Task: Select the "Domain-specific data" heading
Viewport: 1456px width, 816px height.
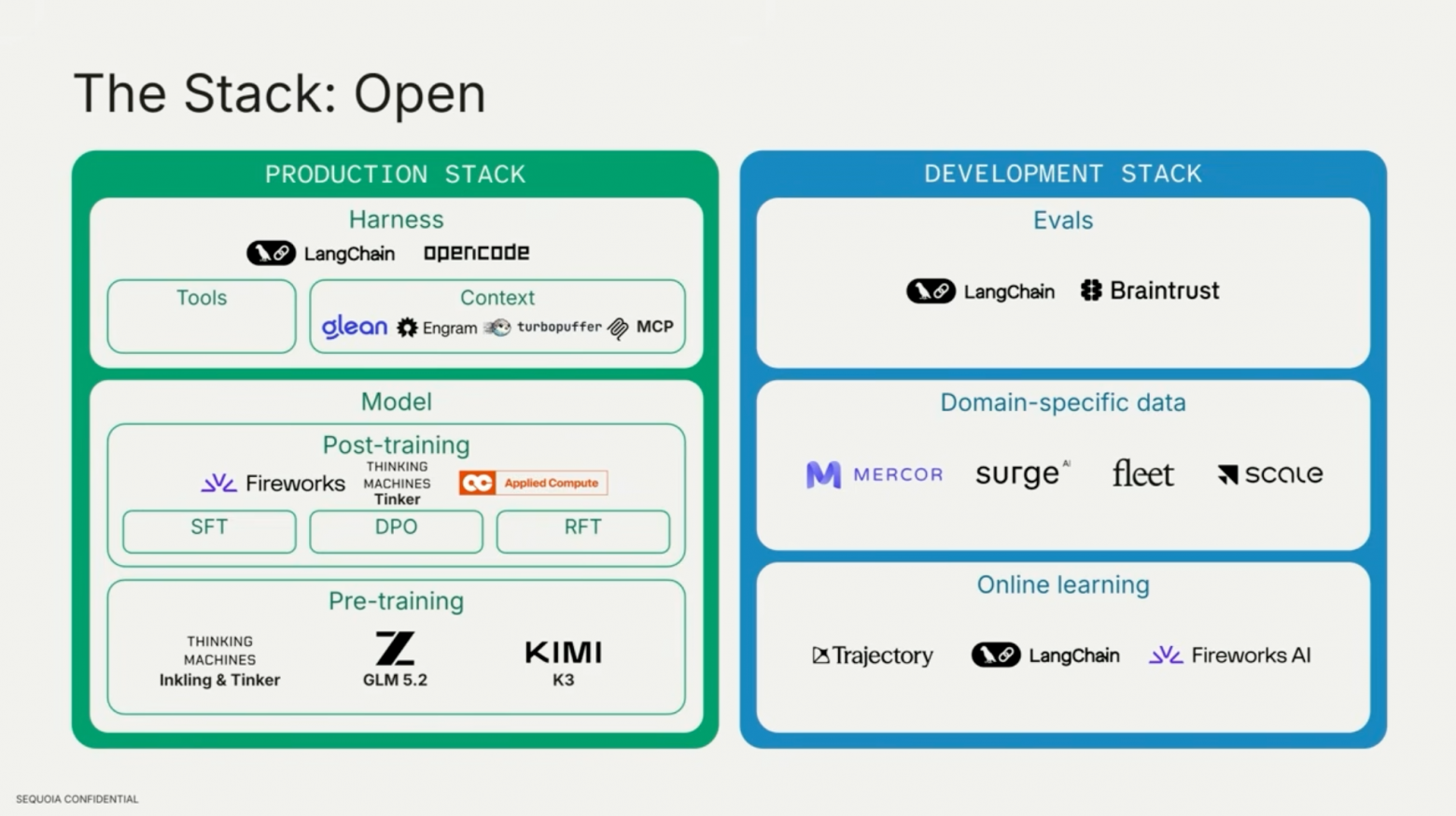Action: (x=1063, y=402)
